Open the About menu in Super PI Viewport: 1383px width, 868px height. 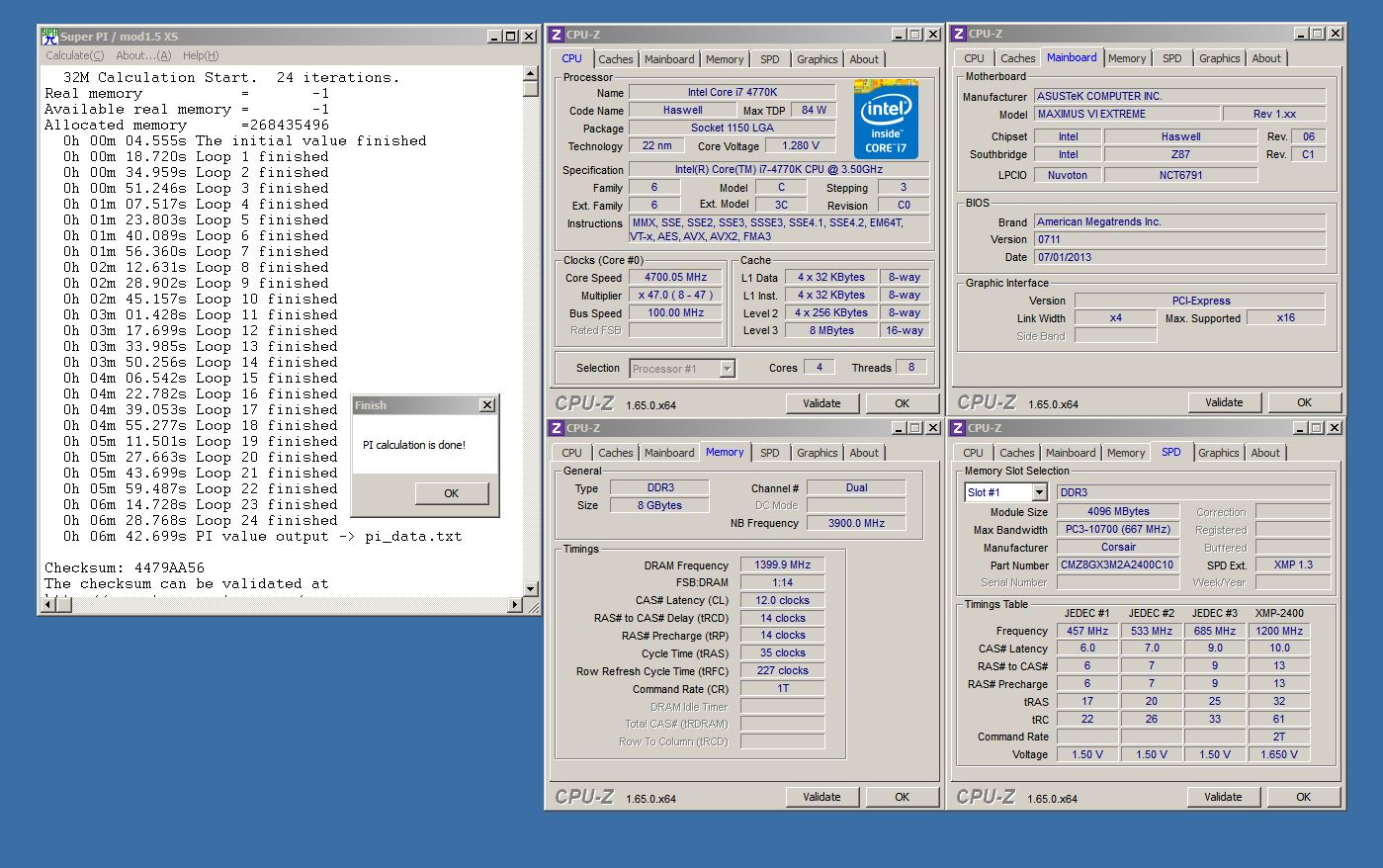[143, 55]
